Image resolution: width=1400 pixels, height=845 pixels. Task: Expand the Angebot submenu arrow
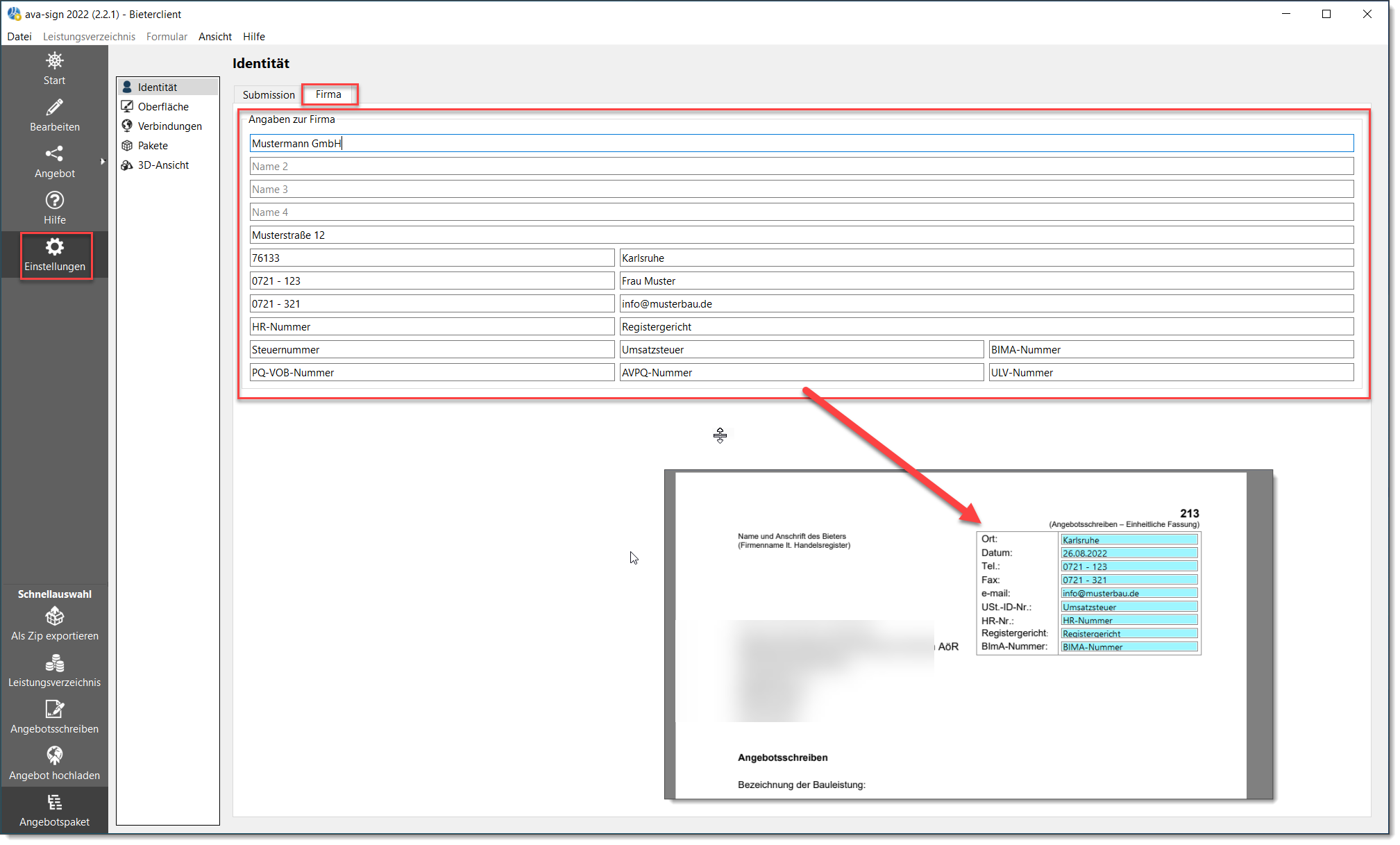103,162
